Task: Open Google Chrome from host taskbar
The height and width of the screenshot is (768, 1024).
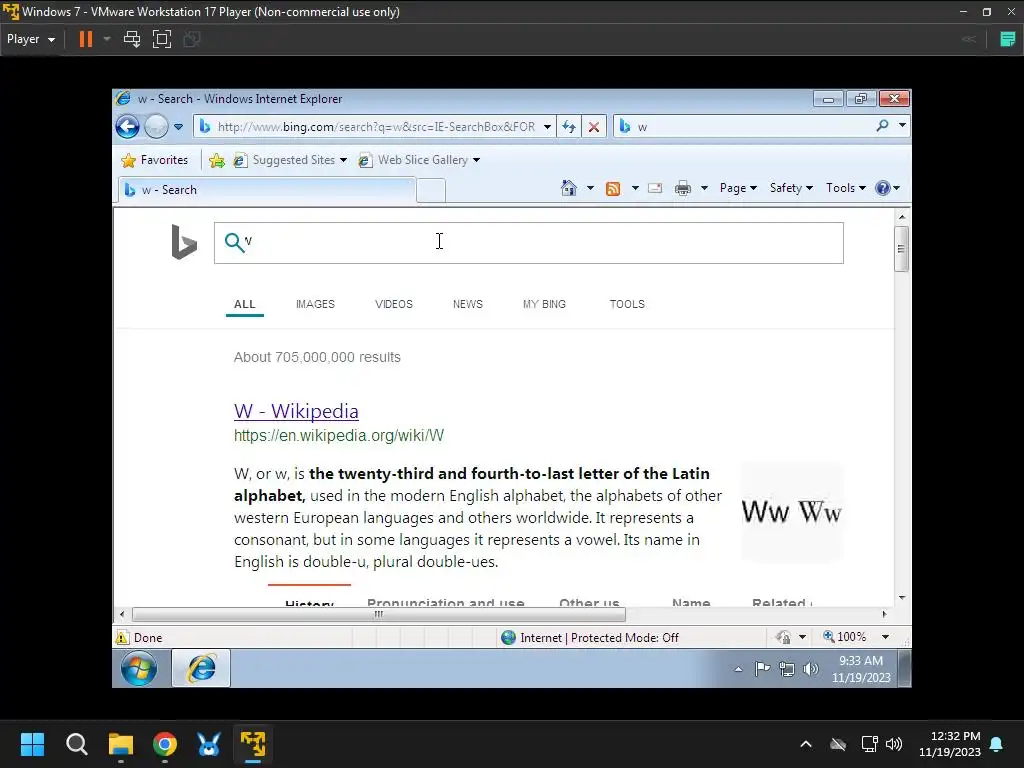Action: [165, 744]
